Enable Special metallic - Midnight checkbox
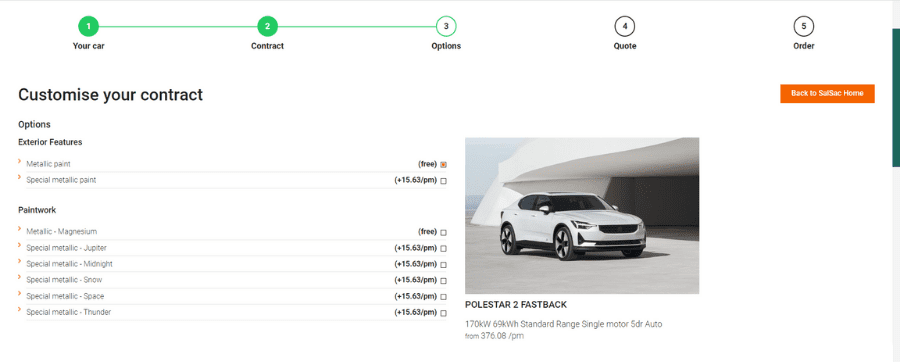Screen dimensions: 900x362 [x=444, y=264]
